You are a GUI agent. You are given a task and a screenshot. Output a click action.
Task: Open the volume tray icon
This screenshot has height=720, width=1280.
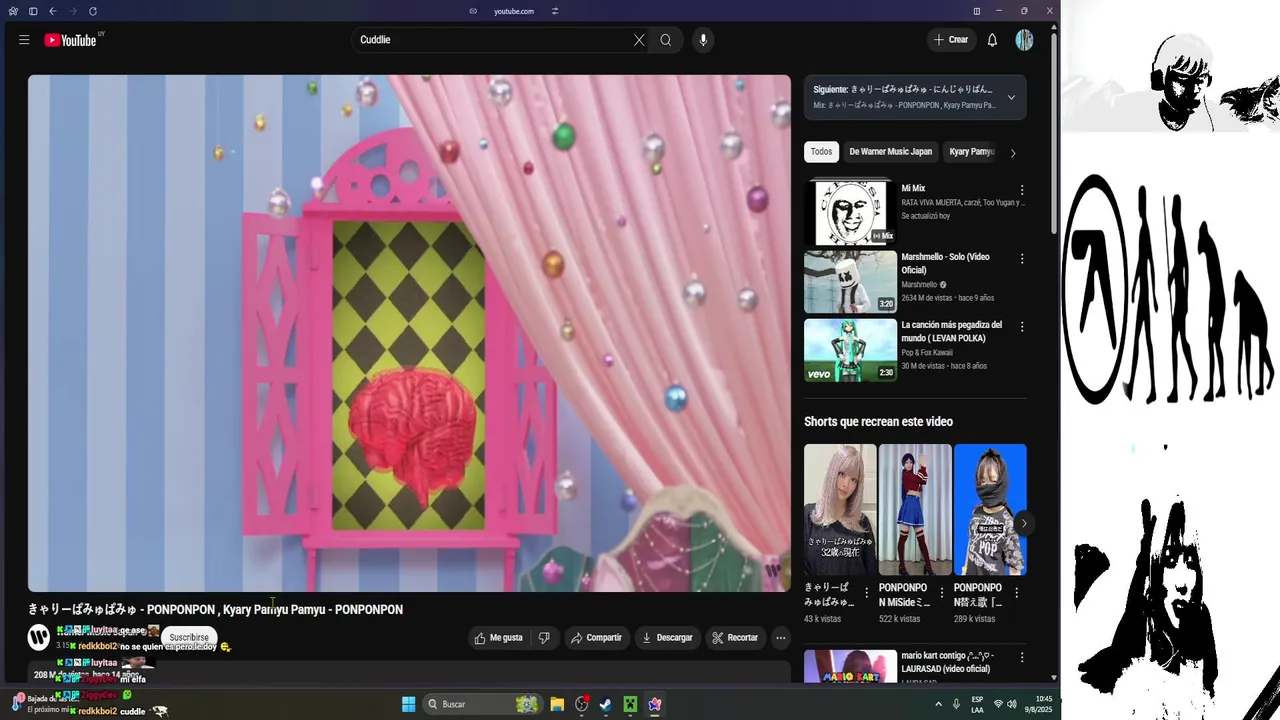pyautogui.click(x=1012, y=704)
